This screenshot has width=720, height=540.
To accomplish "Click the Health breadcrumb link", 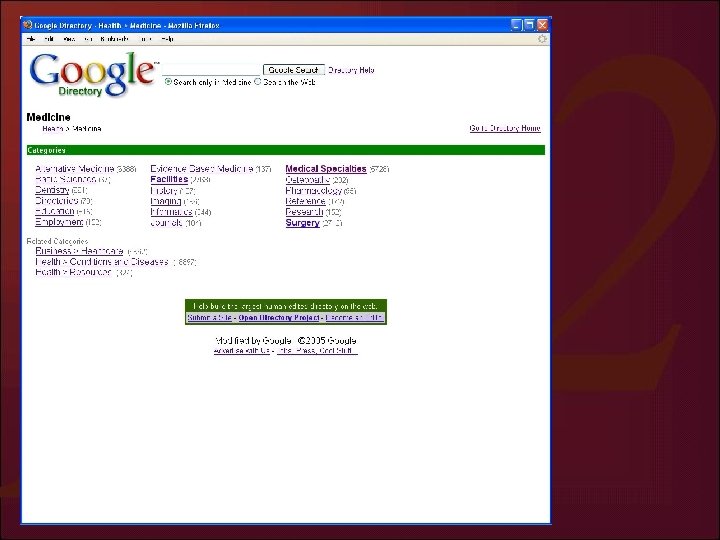I will (x=53, y=129).
